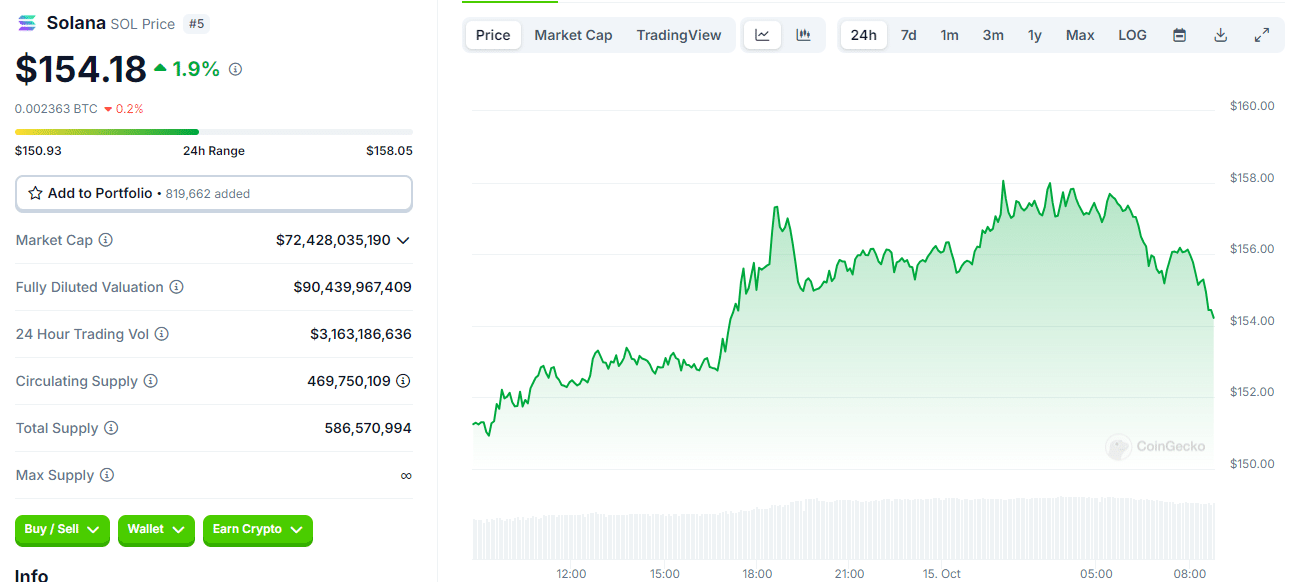Click the volume bars below price chart
Screen dimensions: 1298x582
point(843,528)
